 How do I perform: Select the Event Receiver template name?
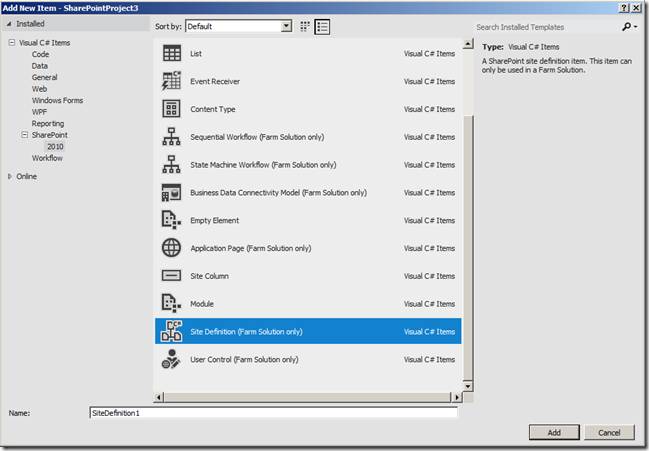point(215,81)
